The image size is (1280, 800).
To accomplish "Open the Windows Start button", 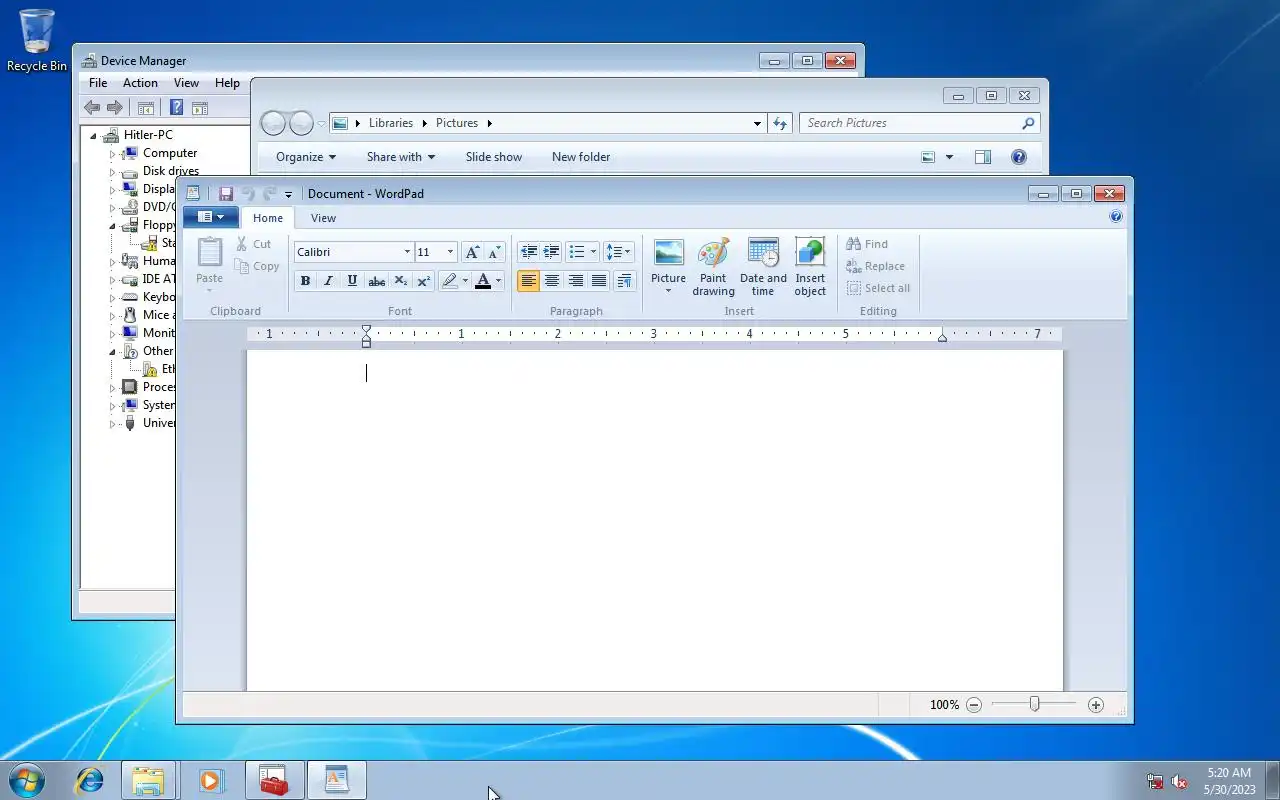I will [x=27, y=779].
